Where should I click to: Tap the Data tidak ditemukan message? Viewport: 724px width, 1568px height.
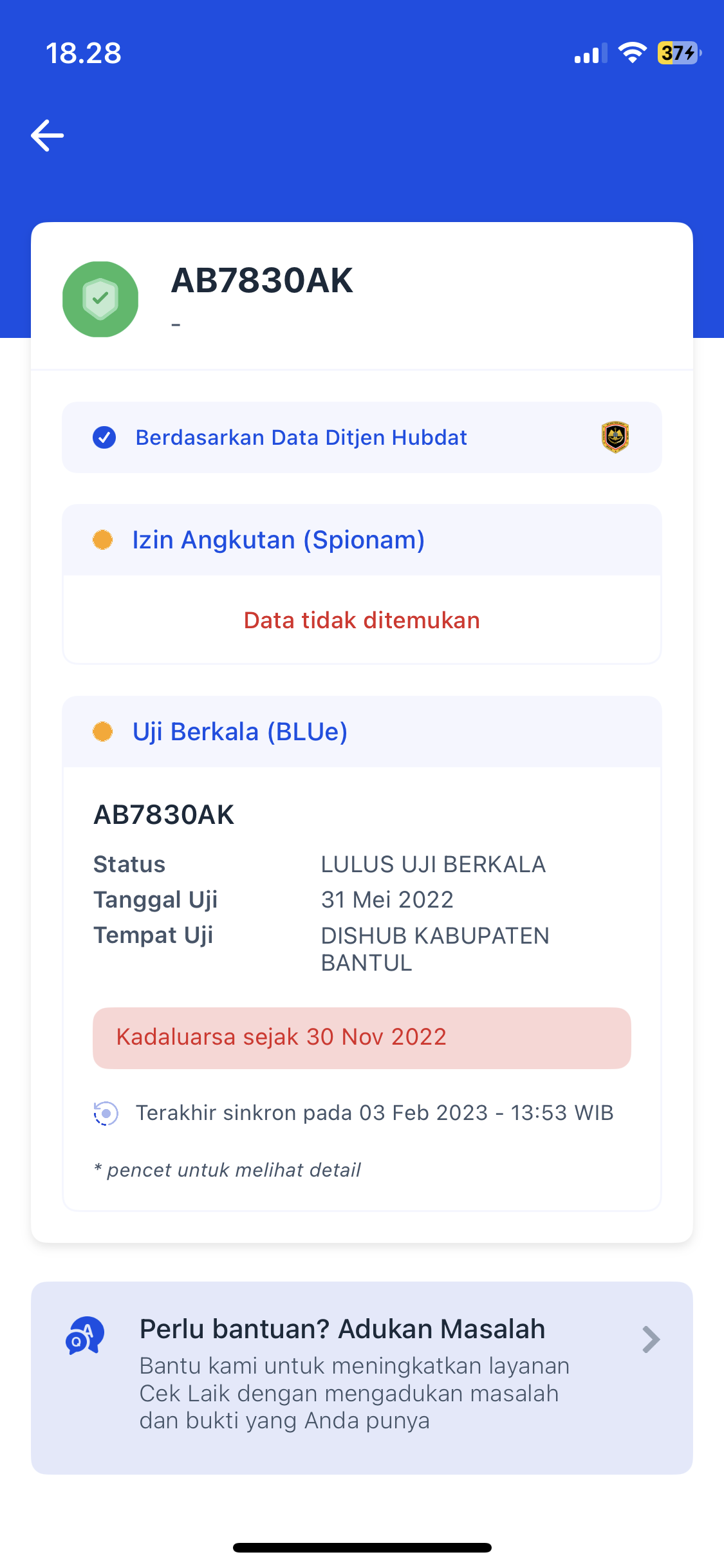[x=362, y=621]
